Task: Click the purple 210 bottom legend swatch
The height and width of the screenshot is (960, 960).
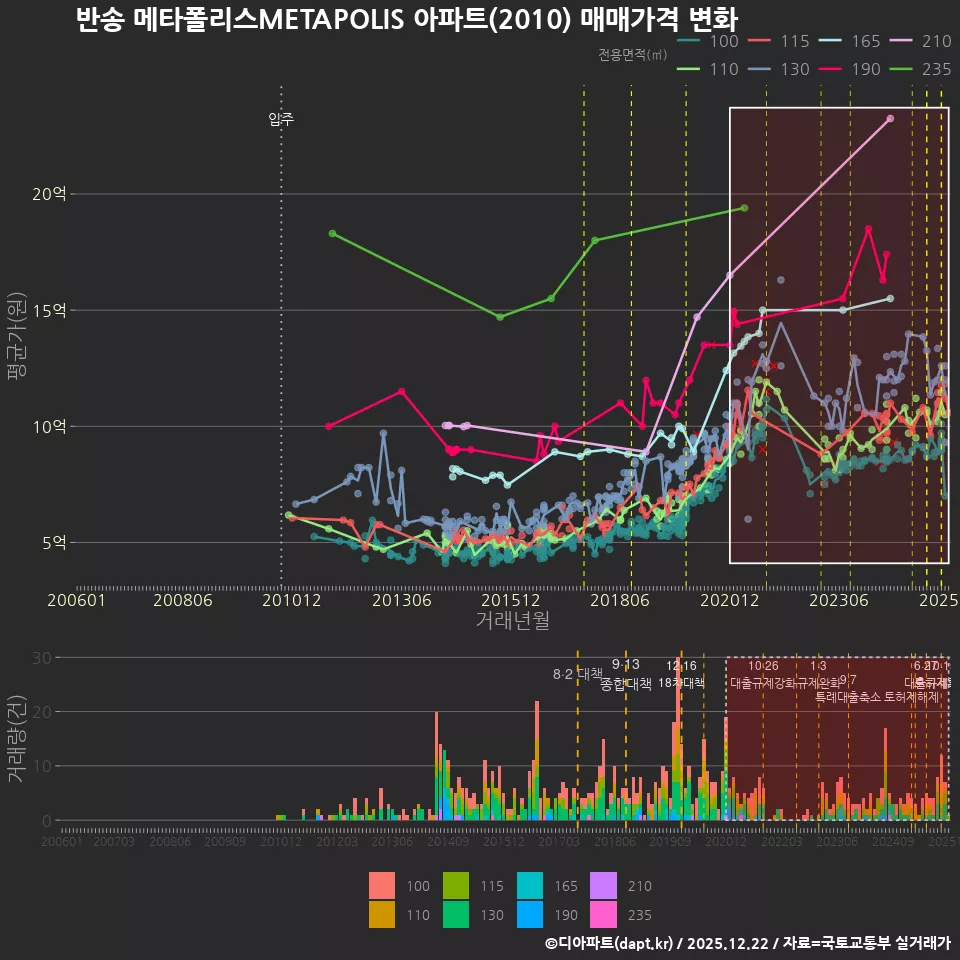Action: coord(604,886)
